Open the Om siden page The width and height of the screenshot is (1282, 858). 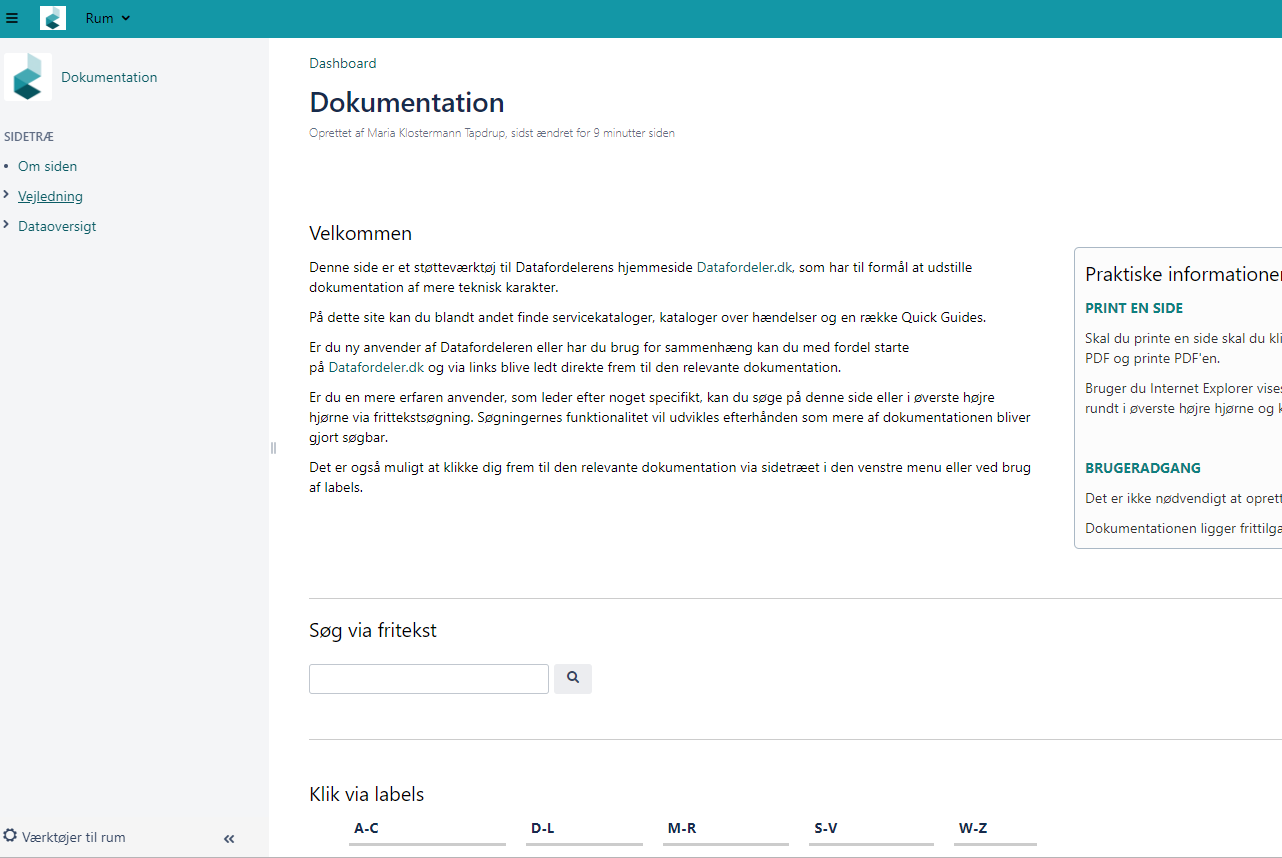(x=47, y=166)
